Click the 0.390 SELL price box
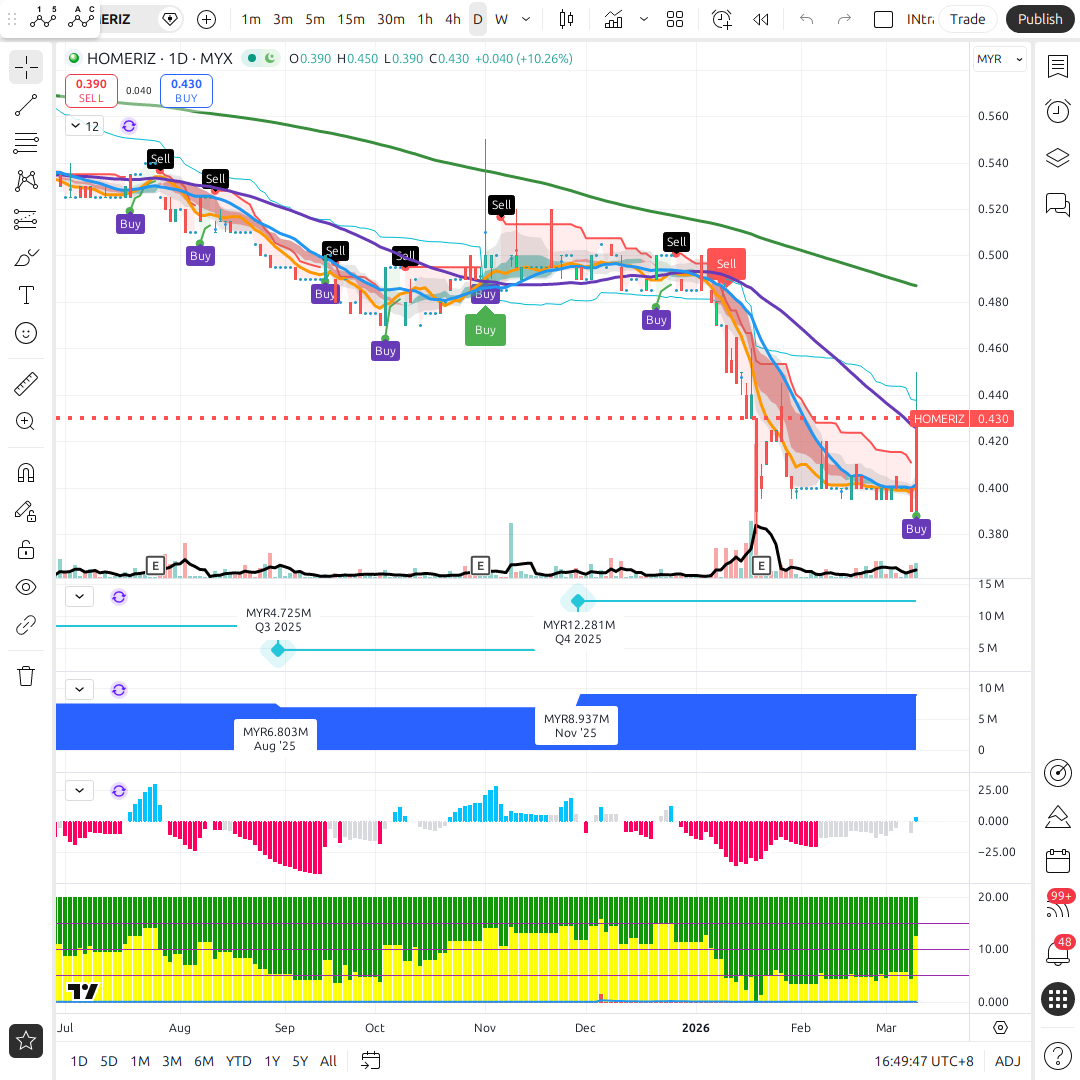 pos(91,91)
